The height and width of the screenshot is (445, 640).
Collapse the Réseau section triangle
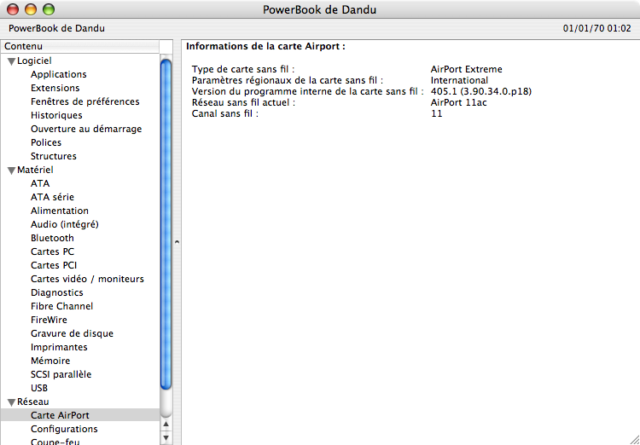(x=11, y=402)
